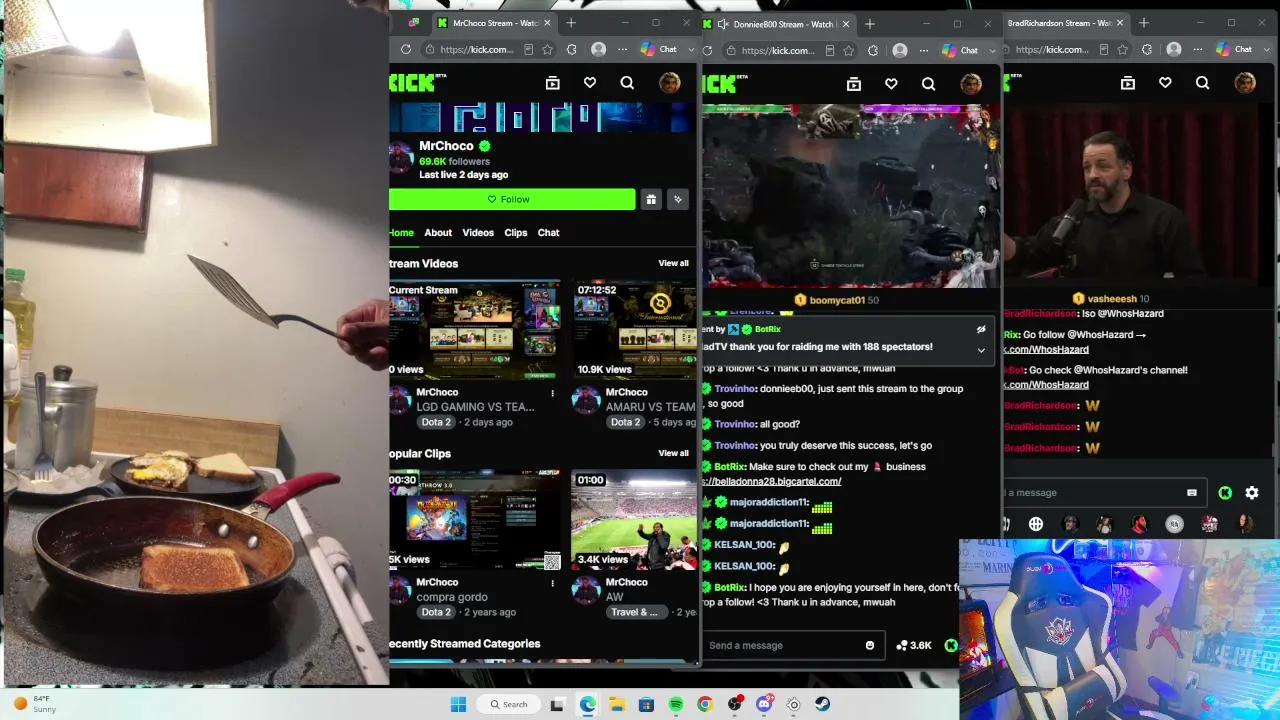Open chat settings gear in BradRichardson window

click(x=1252, y=493)
